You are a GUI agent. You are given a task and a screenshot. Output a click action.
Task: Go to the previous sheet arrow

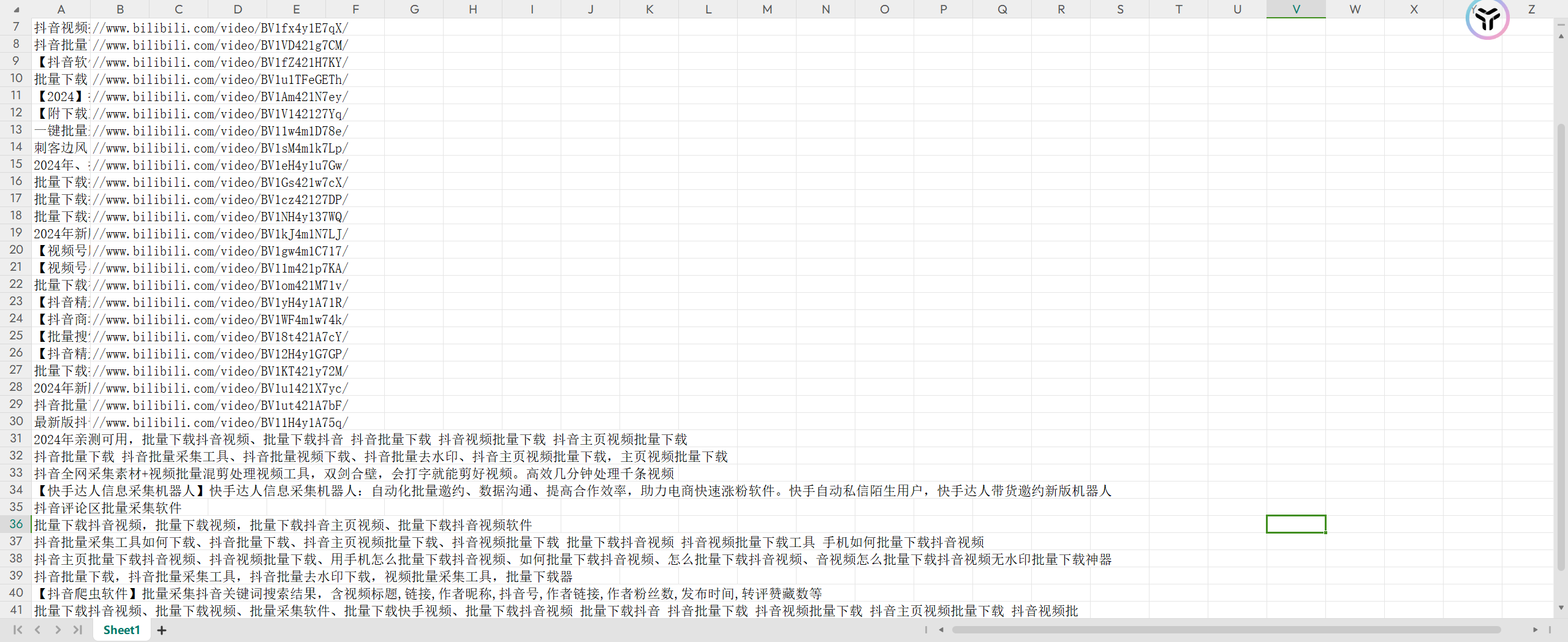tap(37, 630)
